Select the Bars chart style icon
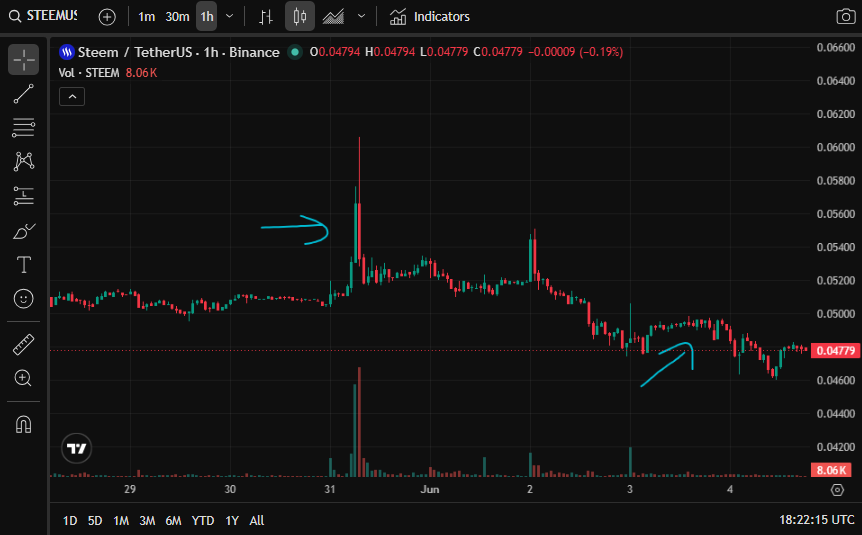Viewport: 862px width, 535px height. [266, 17]
